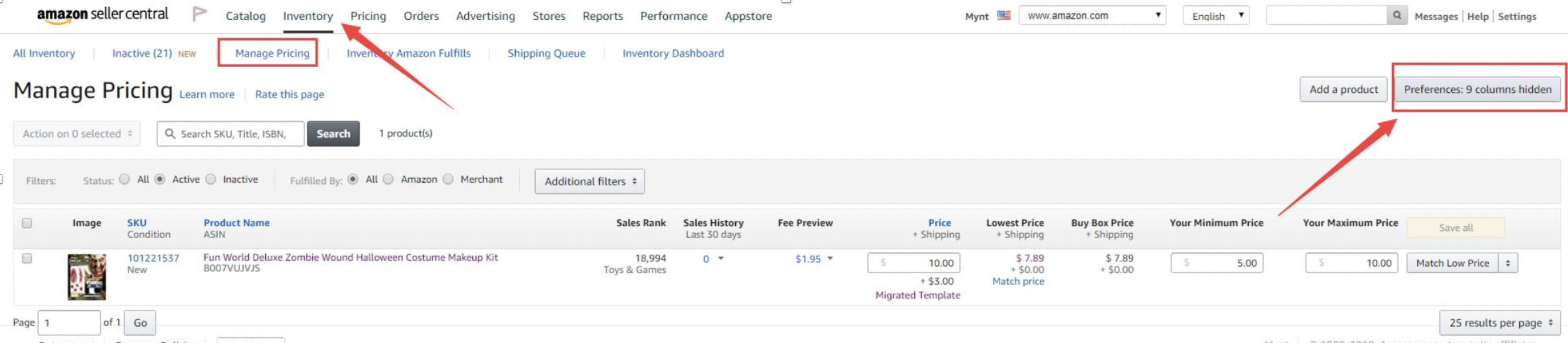This screenshot has height=343, width=1568.
Task: Switch to All Inventory tab
Action: click(x=45, y=53)
